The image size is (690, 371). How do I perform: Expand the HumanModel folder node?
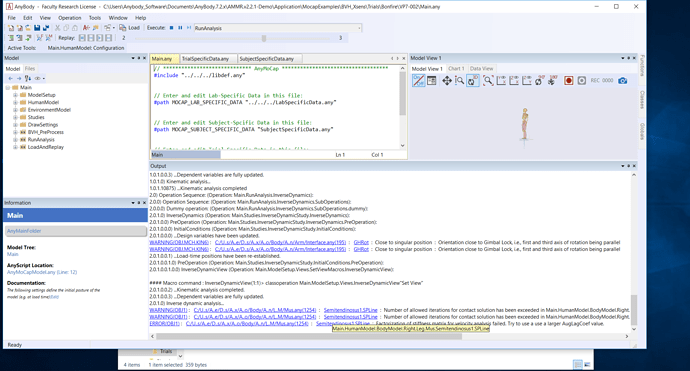(x=15, y=103)
